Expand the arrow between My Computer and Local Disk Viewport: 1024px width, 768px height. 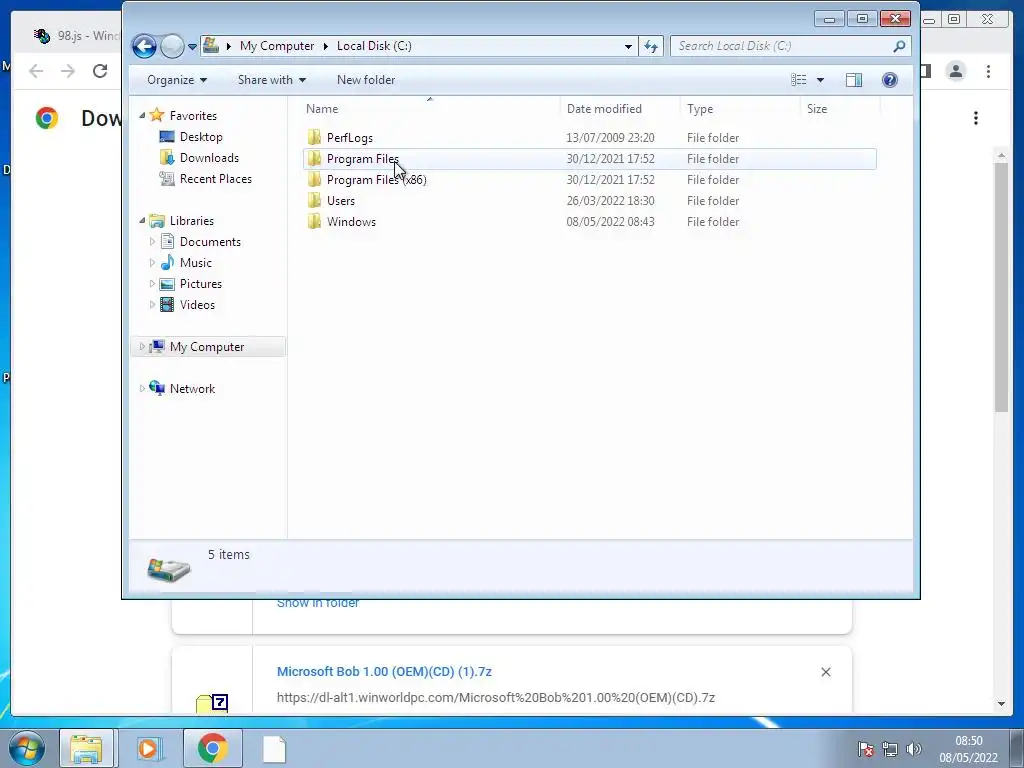[x=325, y=46]
